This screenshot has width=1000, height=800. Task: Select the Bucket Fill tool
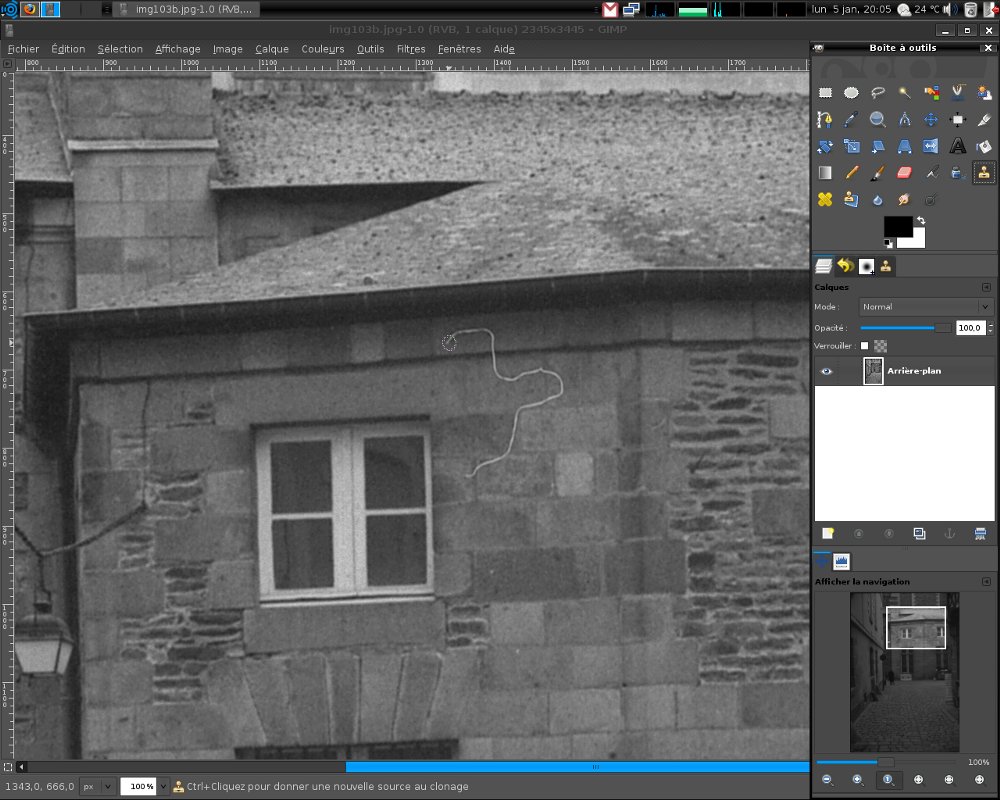coord(984,146)
